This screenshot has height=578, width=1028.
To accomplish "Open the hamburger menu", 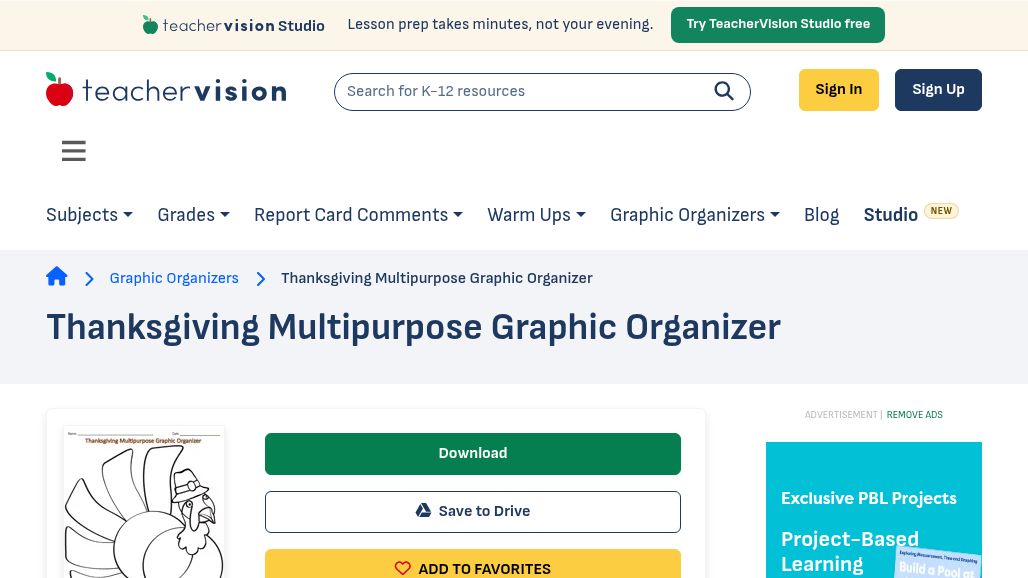I will (73, 151).
